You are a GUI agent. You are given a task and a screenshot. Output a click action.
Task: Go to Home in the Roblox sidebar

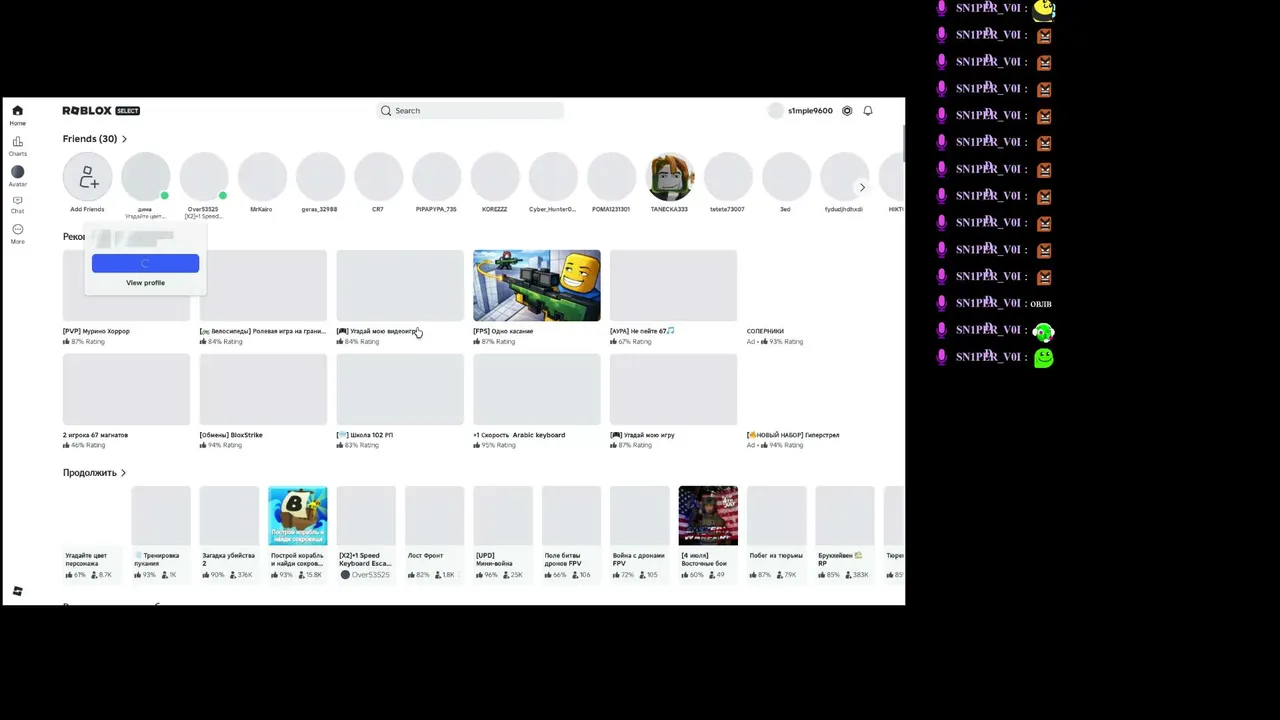17,115
